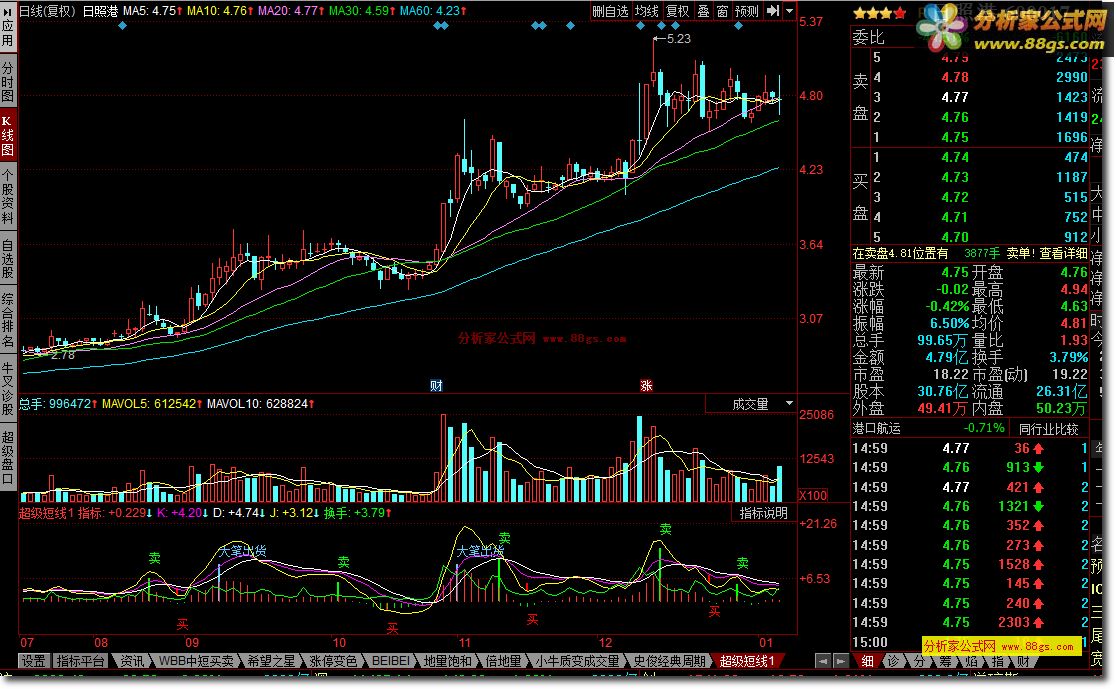Click the 港口航运 sector name
Screen dimensions: 1116x689
(877, 428)
